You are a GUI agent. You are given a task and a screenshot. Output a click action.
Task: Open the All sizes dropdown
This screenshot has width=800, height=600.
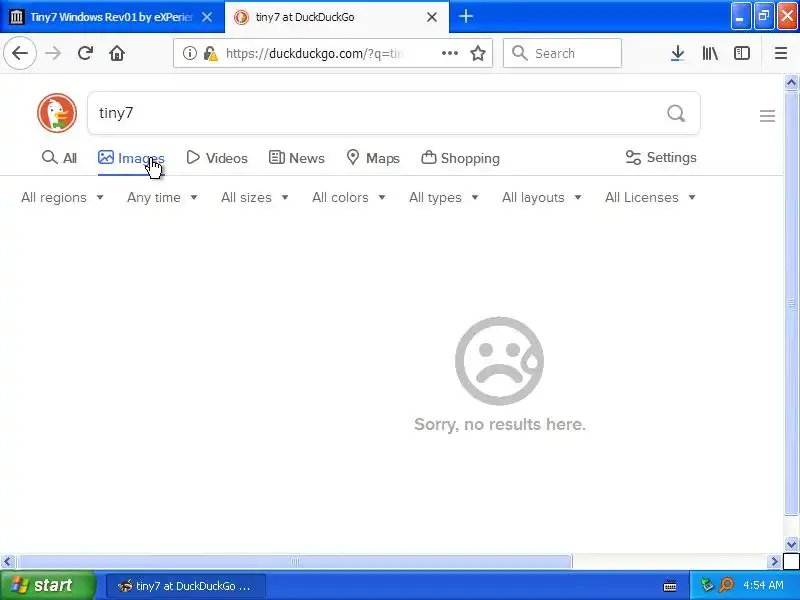(x=255, y=197)
